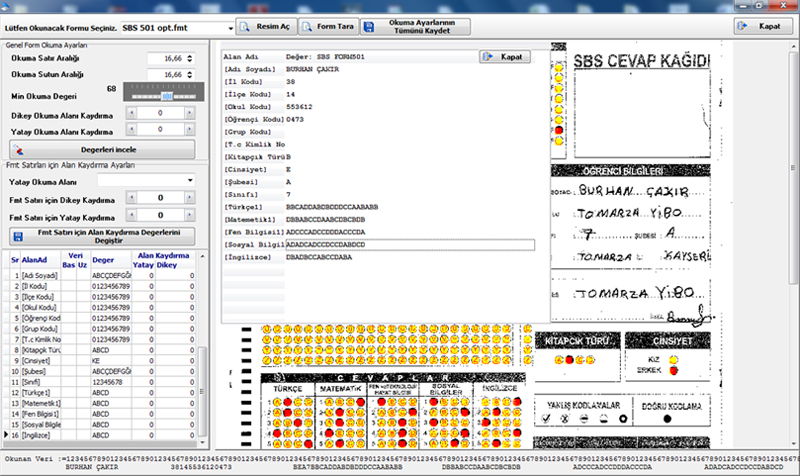This screenshot has width=800, height=476.
Task: Click the İl Kodu value 38
Action: [x=290, y=82]
